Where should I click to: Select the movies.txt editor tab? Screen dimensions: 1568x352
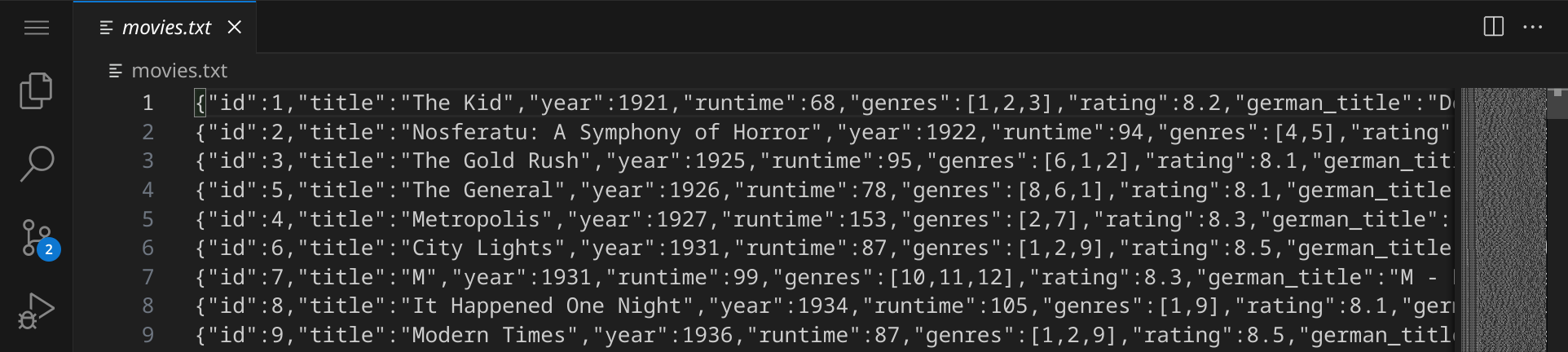[166, 28]
